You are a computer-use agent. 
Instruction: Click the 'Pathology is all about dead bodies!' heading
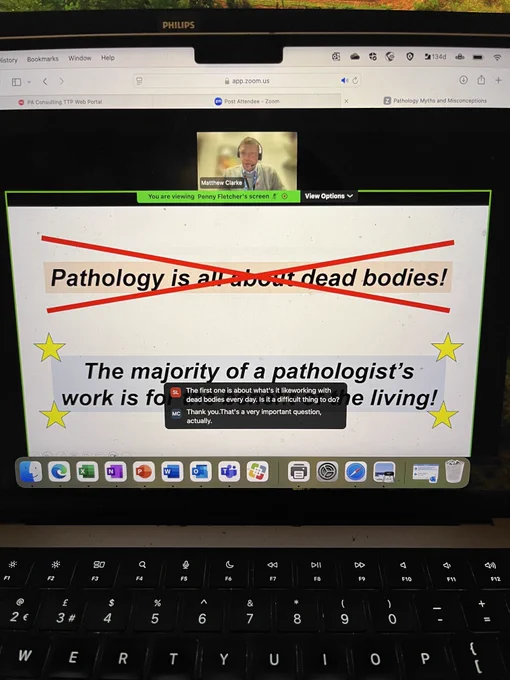(x=248, y=277)
